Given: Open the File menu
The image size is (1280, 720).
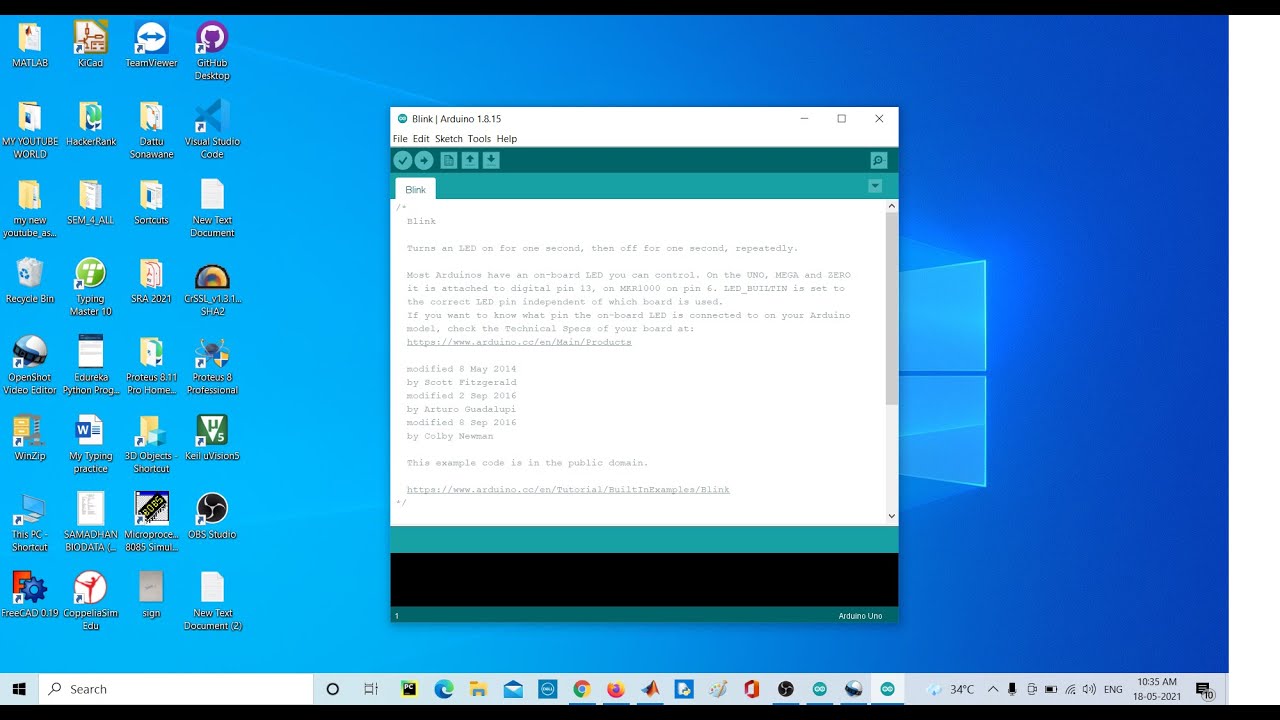Looking at the screenshot, I should (400, 139).
